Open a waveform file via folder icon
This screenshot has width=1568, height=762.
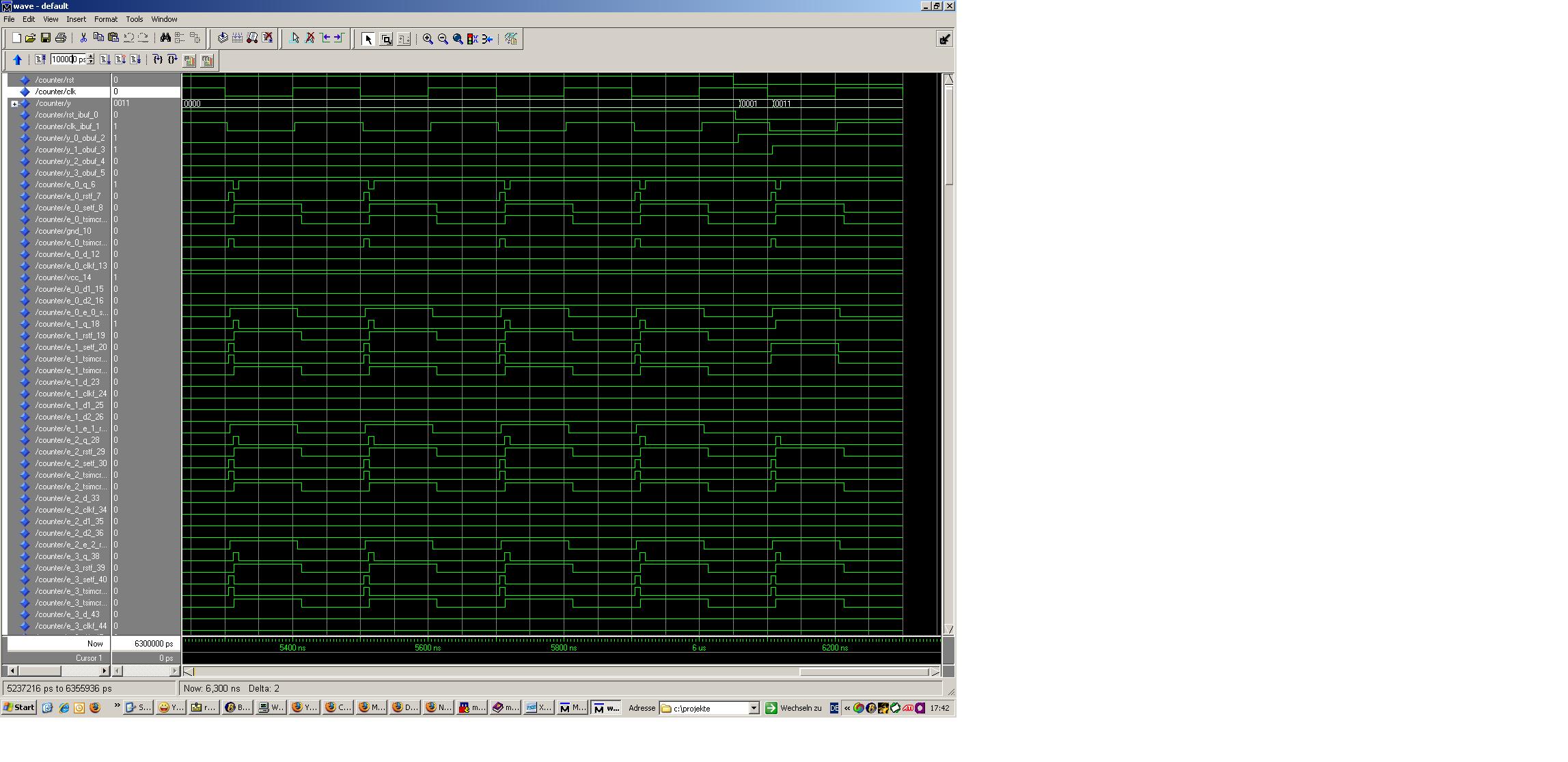click(x=31, y=38)
